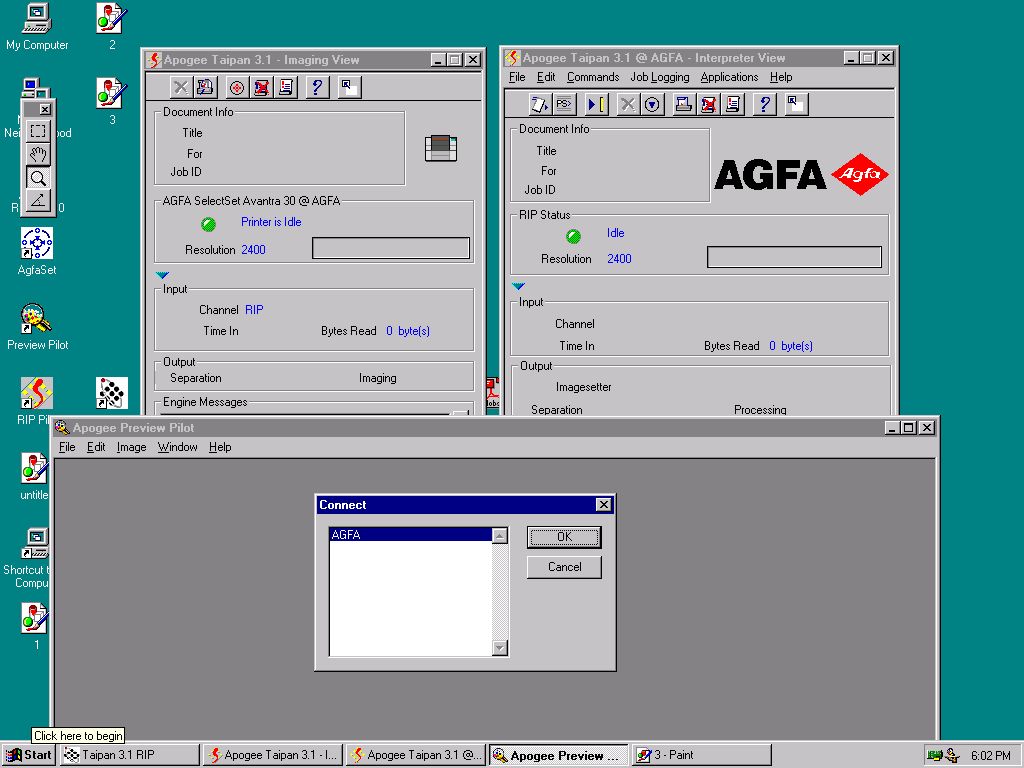
Task: Open Job Logging menu in Interpreter View
Action: [660, 77]
